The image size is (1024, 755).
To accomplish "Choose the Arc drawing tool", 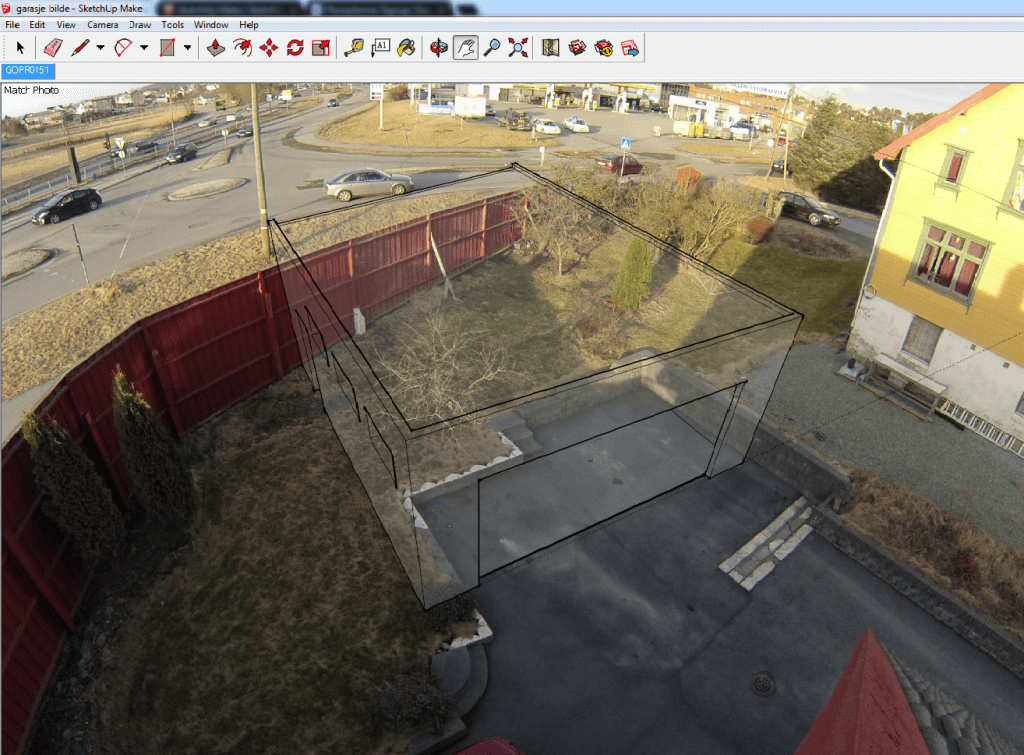I will [124, 47].
